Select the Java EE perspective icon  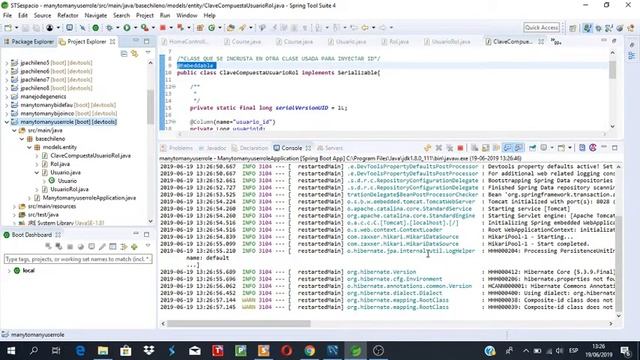[x=587, y=28]
